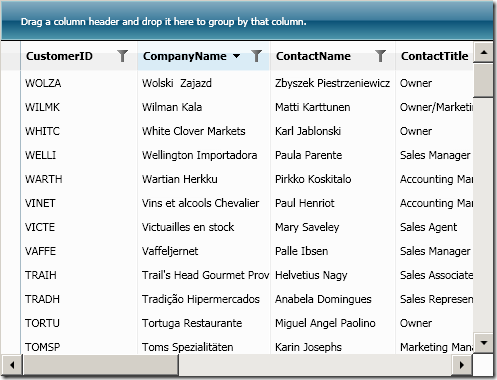This screenshot has height=380, width=497.
Task: Select contact Karl Jablonski
Action: tap(333, 131)
